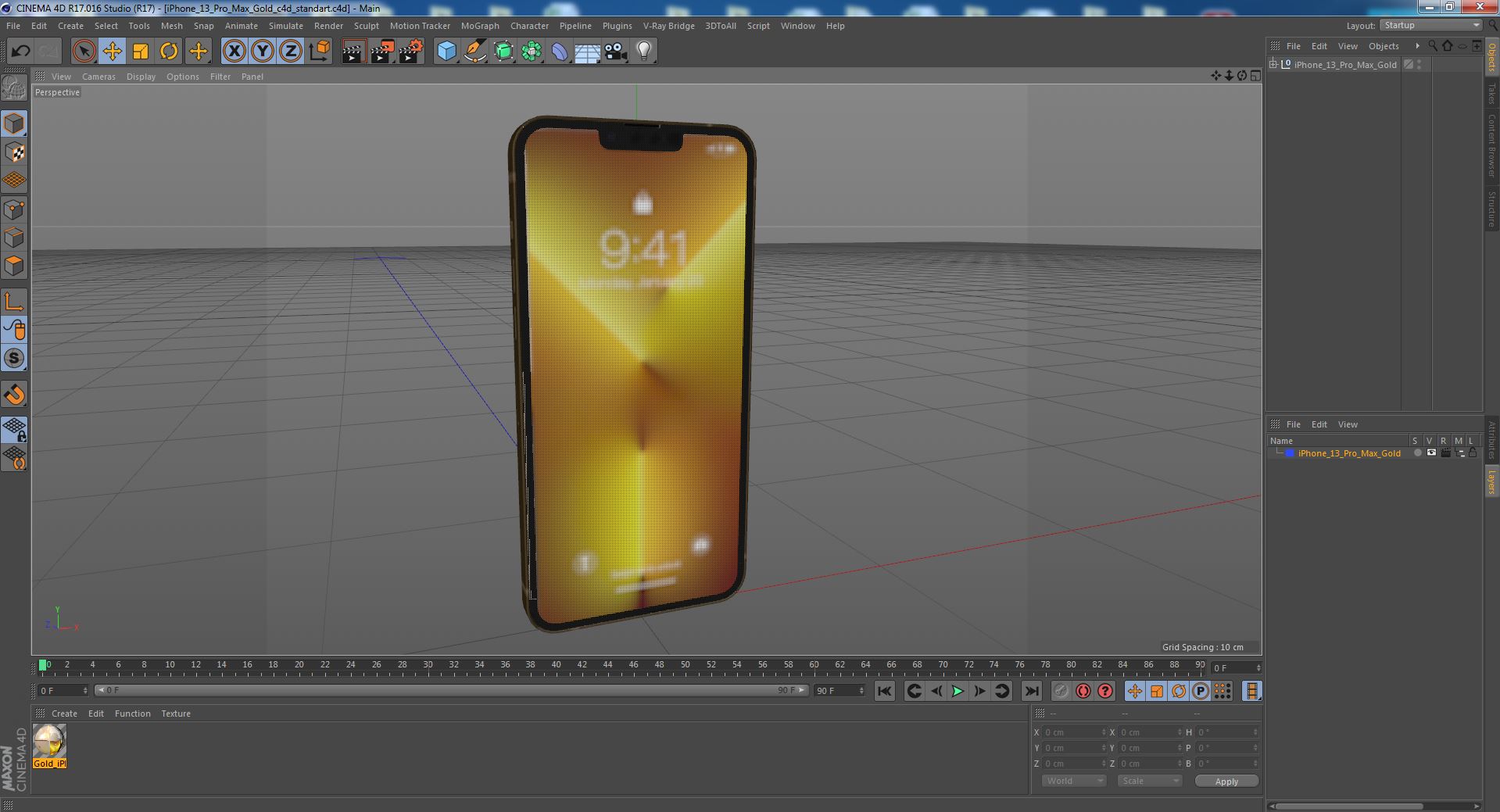The height and width of the screenshot is (812, 1500).
Task: Toggle solo for iPhone_13_Pro_Max_Gold layer
Action: [x=1417, y=453]
